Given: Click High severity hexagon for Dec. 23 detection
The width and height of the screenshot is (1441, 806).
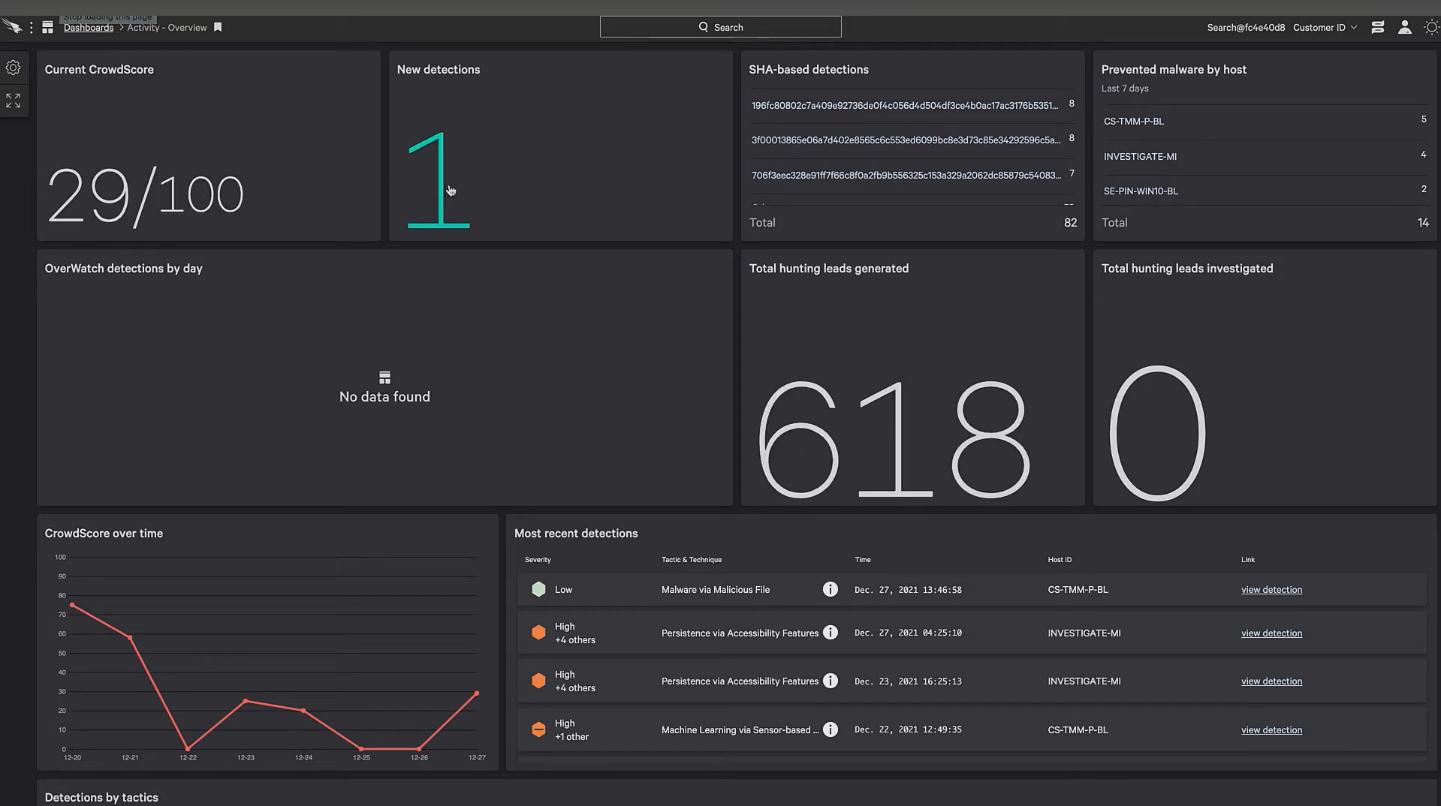Looking at the screenshot, I should [539, 681].
